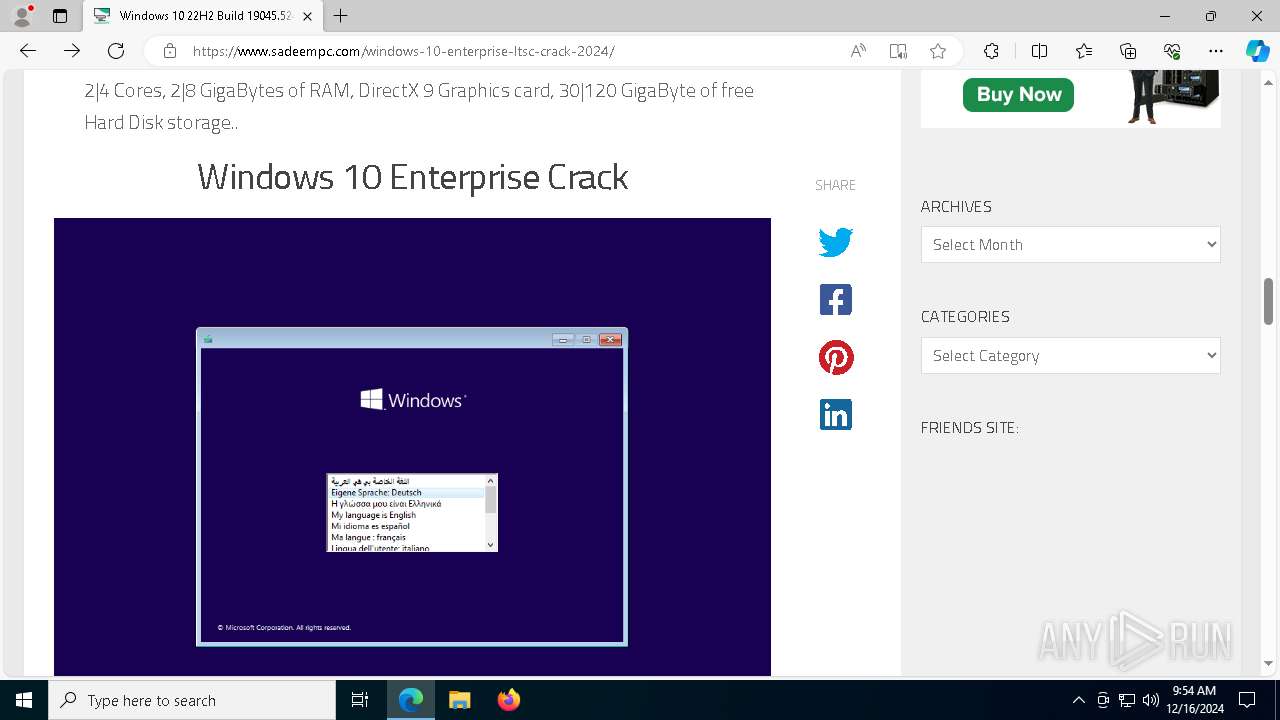The width and height of the screenshot is (1280, 720).
Task: Expand the Archives Select Month dropdown
Action: [1070, 245]
